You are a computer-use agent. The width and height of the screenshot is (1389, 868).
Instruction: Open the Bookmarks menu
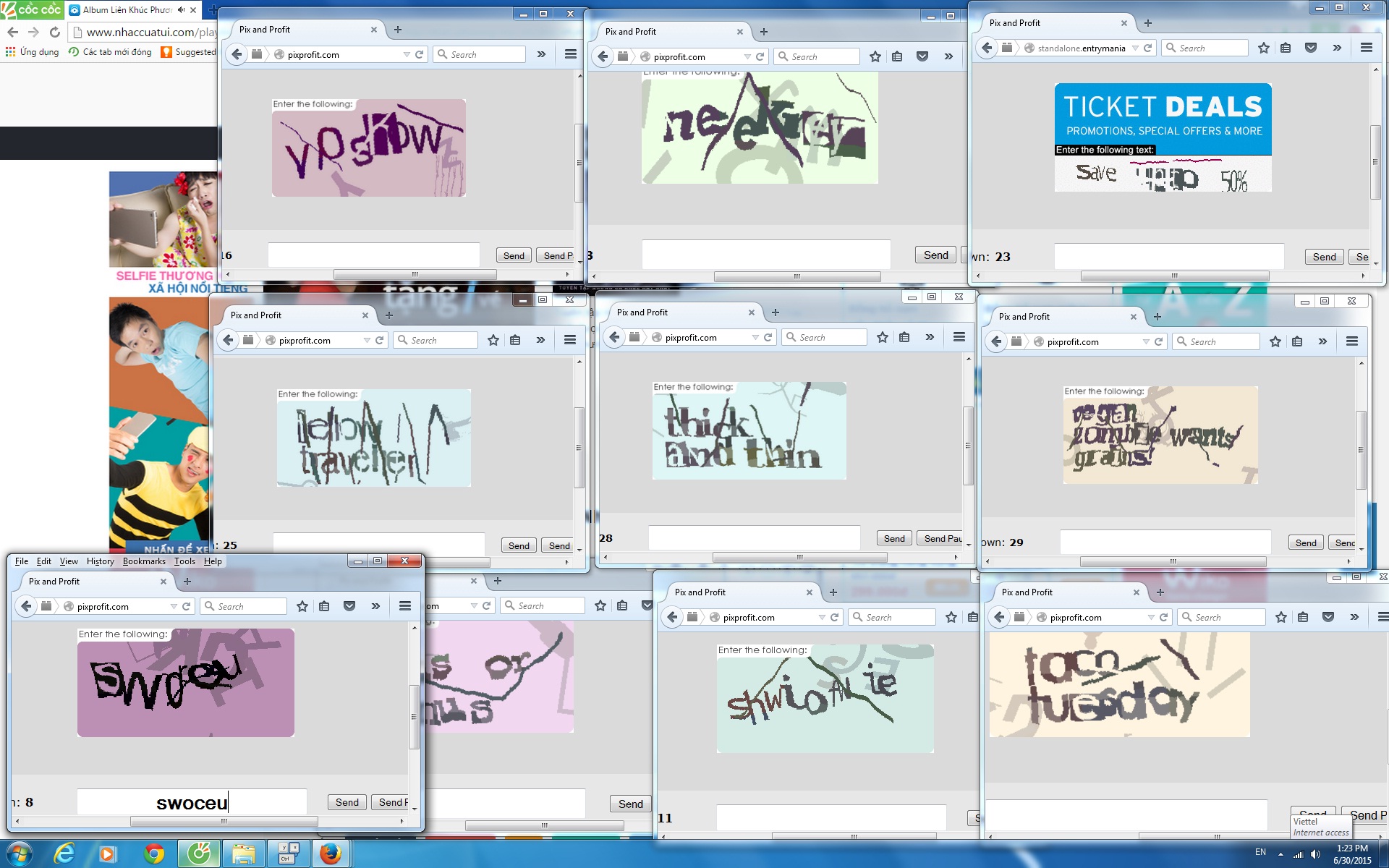coord(143,561)
